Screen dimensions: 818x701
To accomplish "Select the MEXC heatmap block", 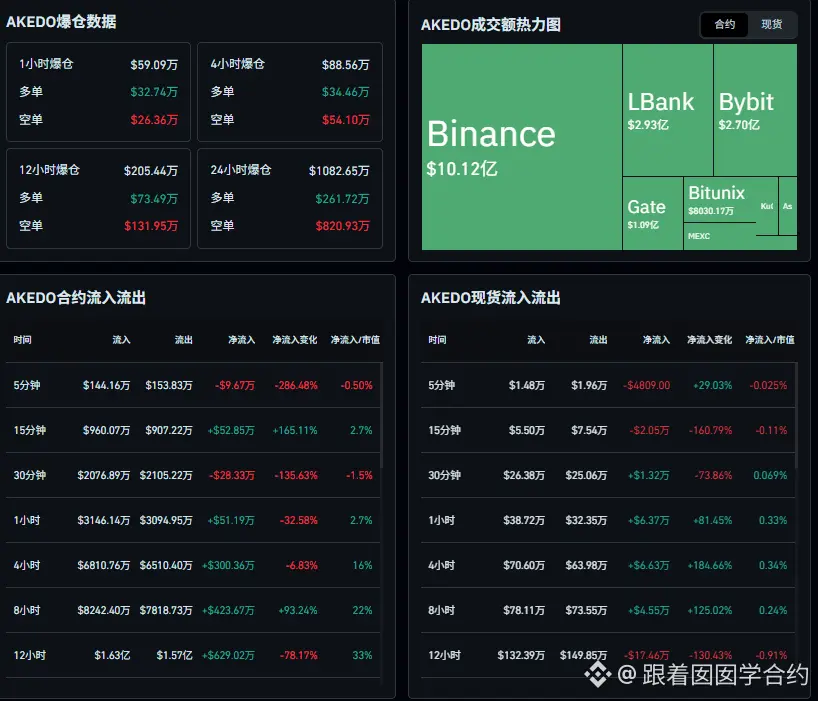I will coord(720,236).
